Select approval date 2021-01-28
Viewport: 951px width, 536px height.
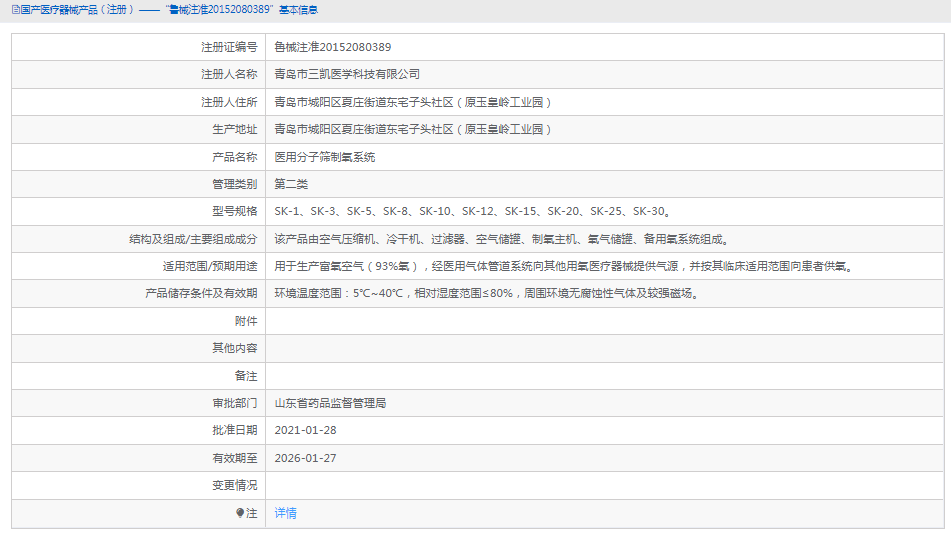[305, 430]
